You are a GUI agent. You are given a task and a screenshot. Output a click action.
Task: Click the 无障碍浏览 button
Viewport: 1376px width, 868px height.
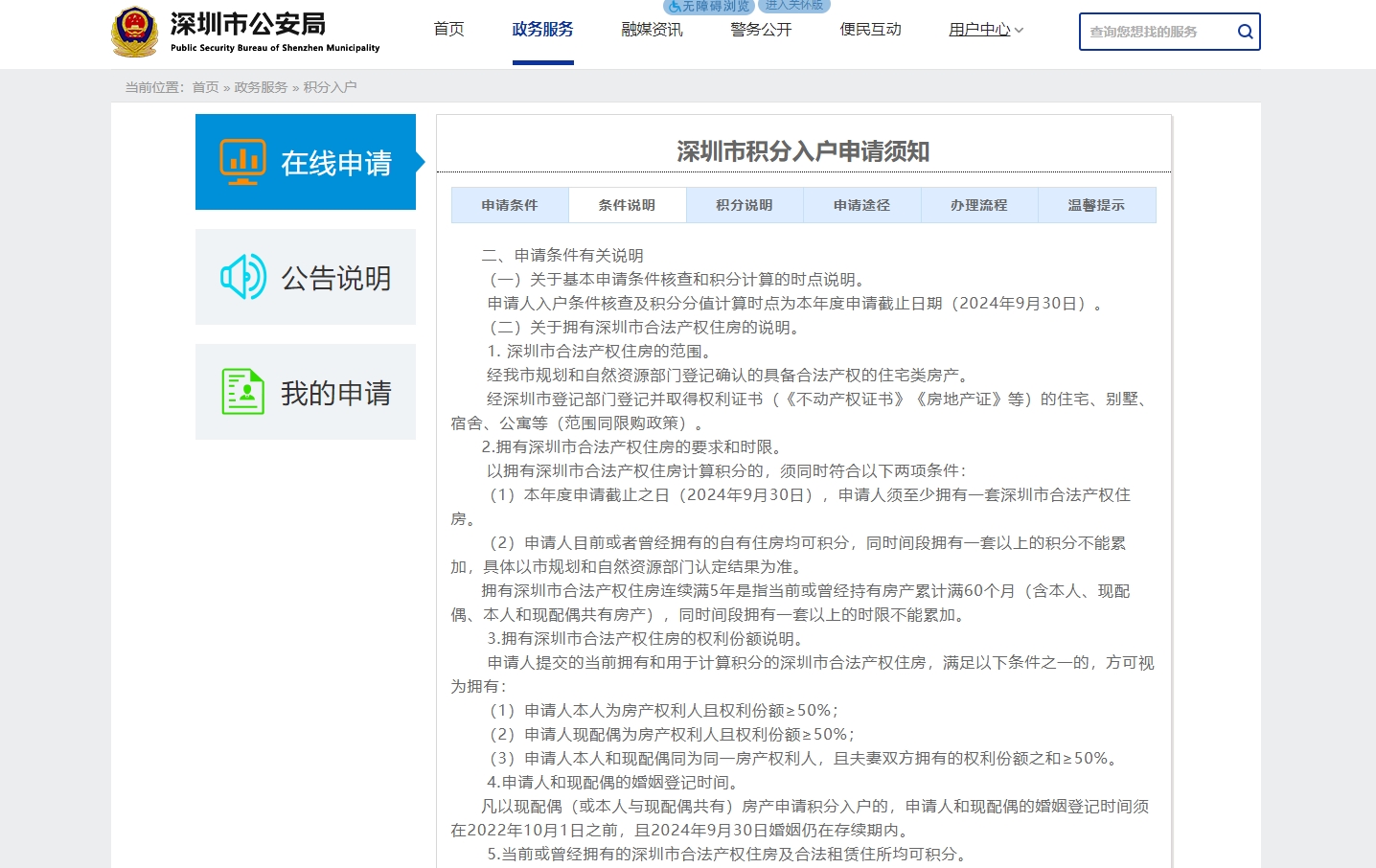tap(708, 7)
